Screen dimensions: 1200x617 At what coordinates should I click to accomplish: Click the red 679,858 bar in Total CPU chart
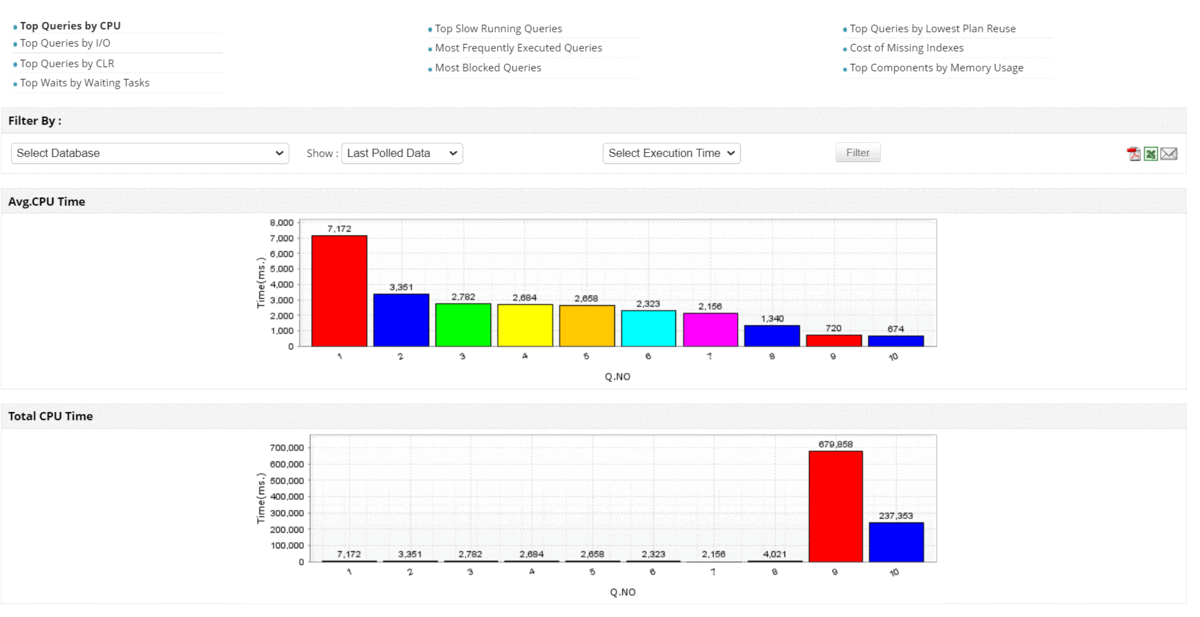(x=835, y=506)
